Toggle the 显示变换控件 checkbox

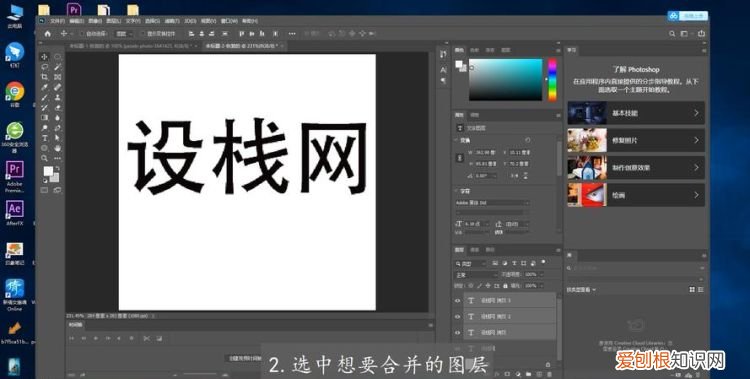tap(143, 34)
